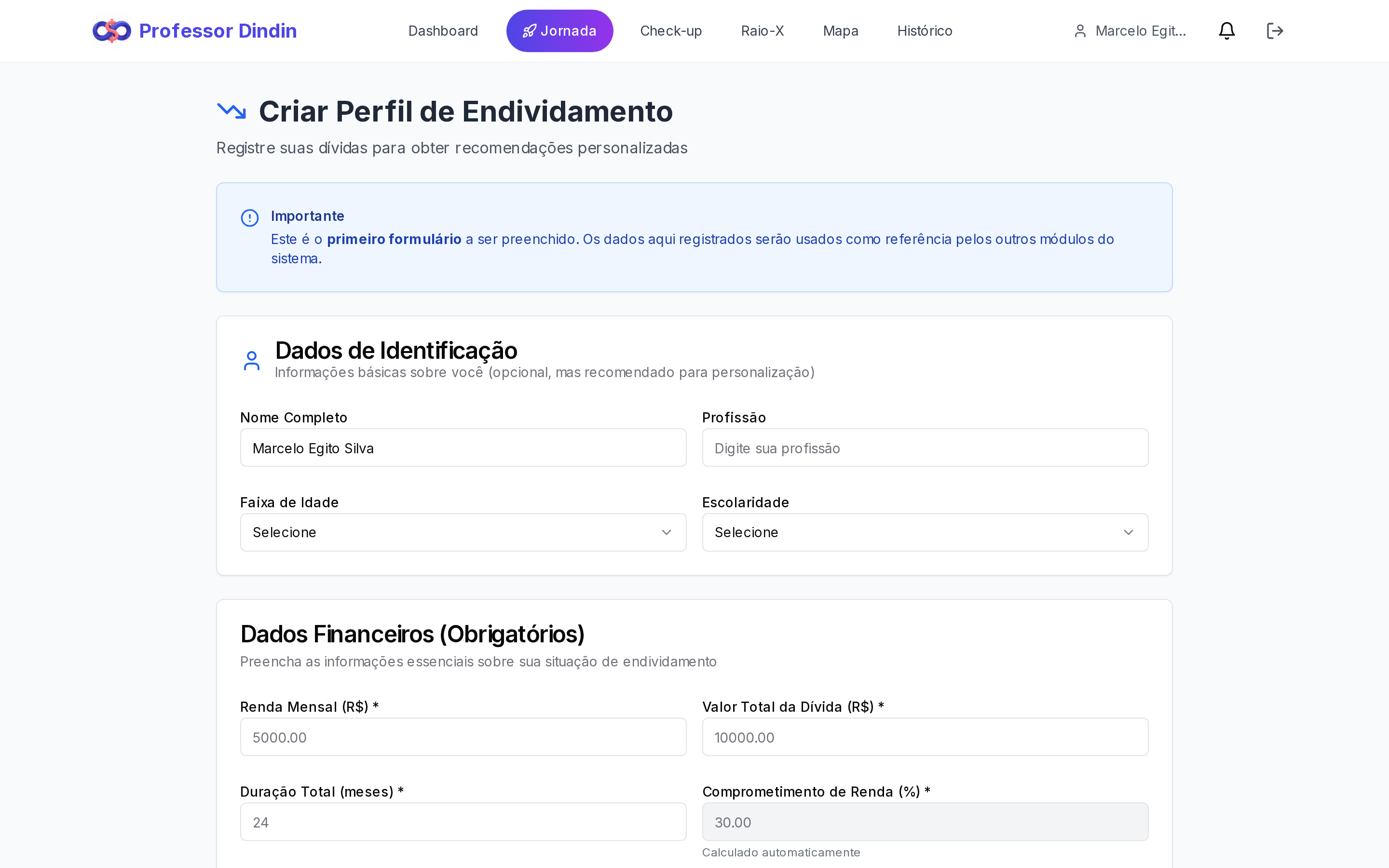Open the Raio-X section
Image resolution: width=1389 pixels, height=868 pixels.
[x=762, y=31]
